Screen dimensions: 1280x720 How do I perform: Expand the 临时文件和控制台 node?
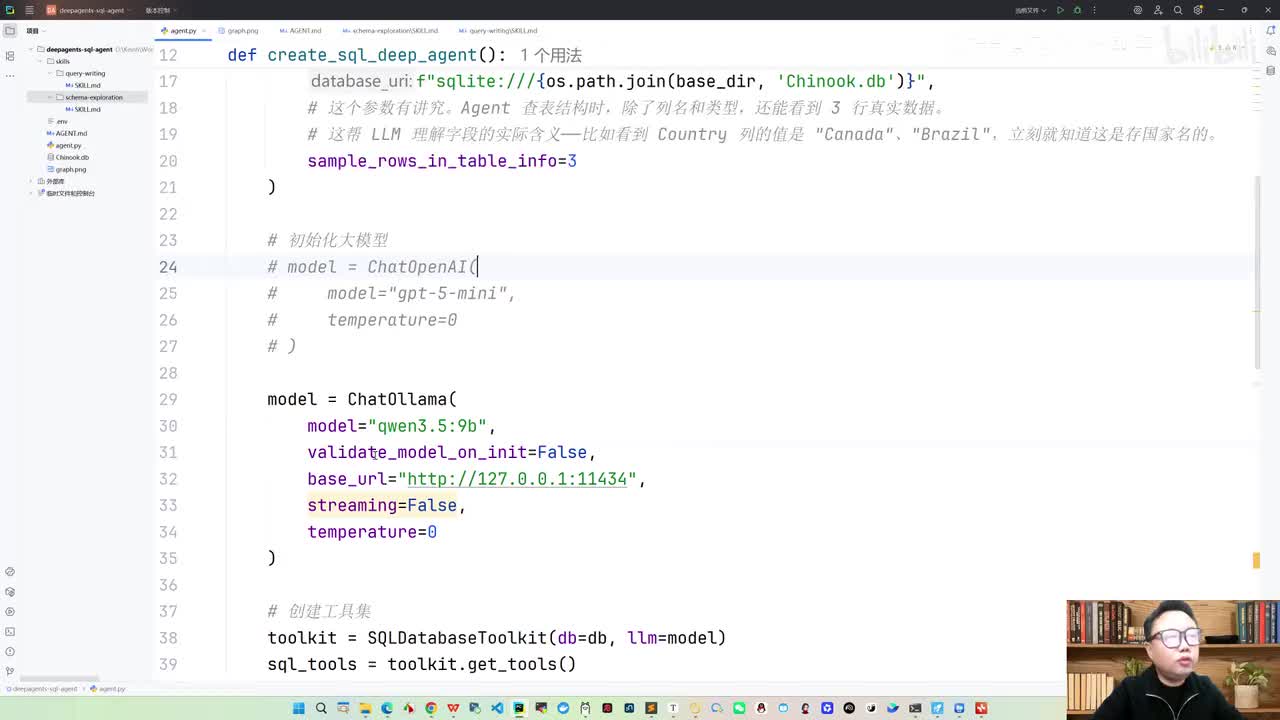[x=31, y=193]
